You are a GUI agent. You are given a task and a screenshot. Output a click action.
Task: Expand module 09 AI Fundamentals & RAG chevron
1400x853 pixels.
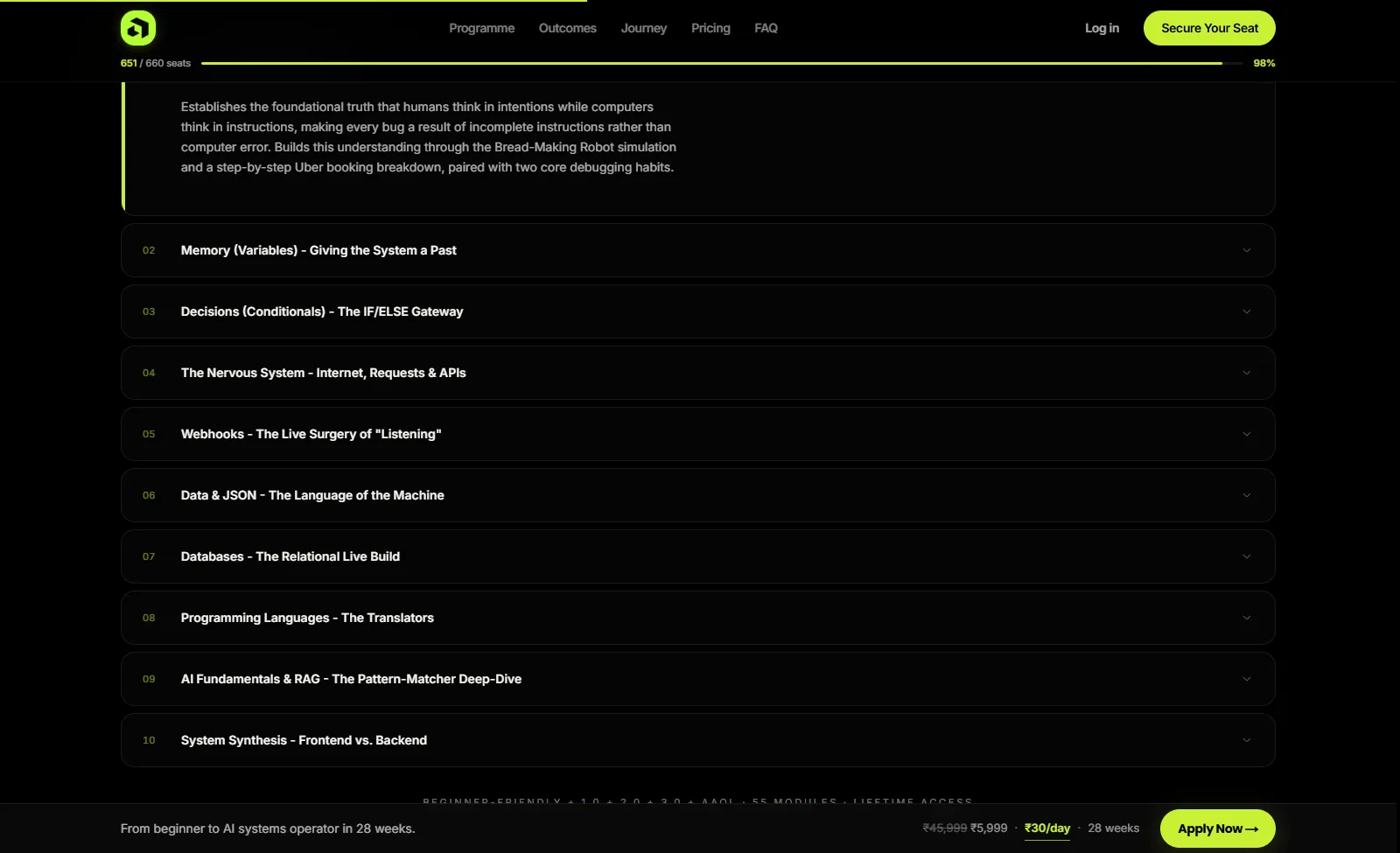tap(1247, 679)
